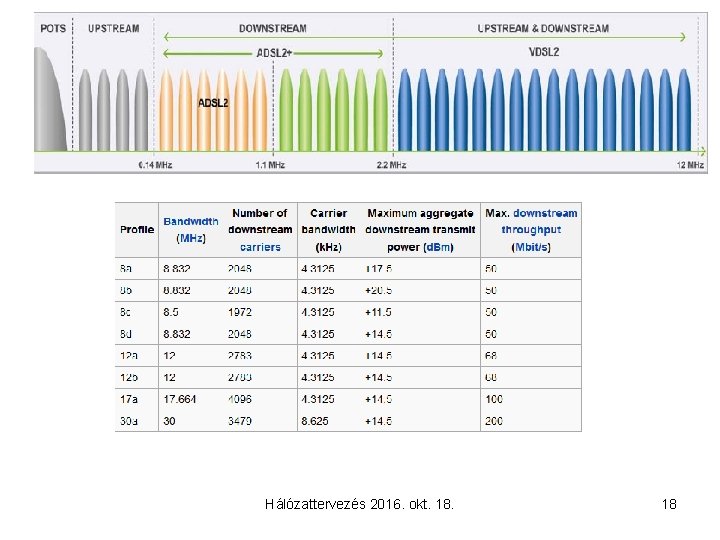Screen dimensions: 720x540
Task: Select the Profile column header
Action: [137, 230]
